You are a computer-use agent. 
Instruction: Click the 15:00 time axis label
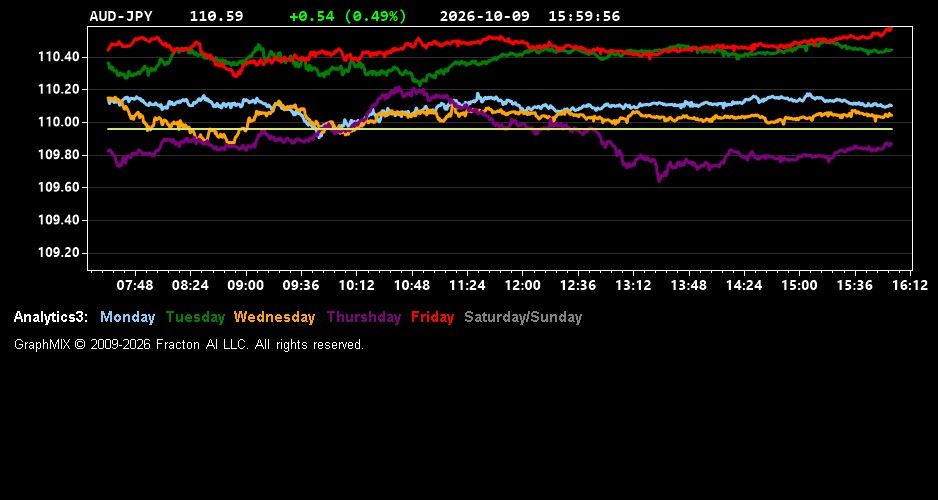pyautogui.click(x=799, y=286)
